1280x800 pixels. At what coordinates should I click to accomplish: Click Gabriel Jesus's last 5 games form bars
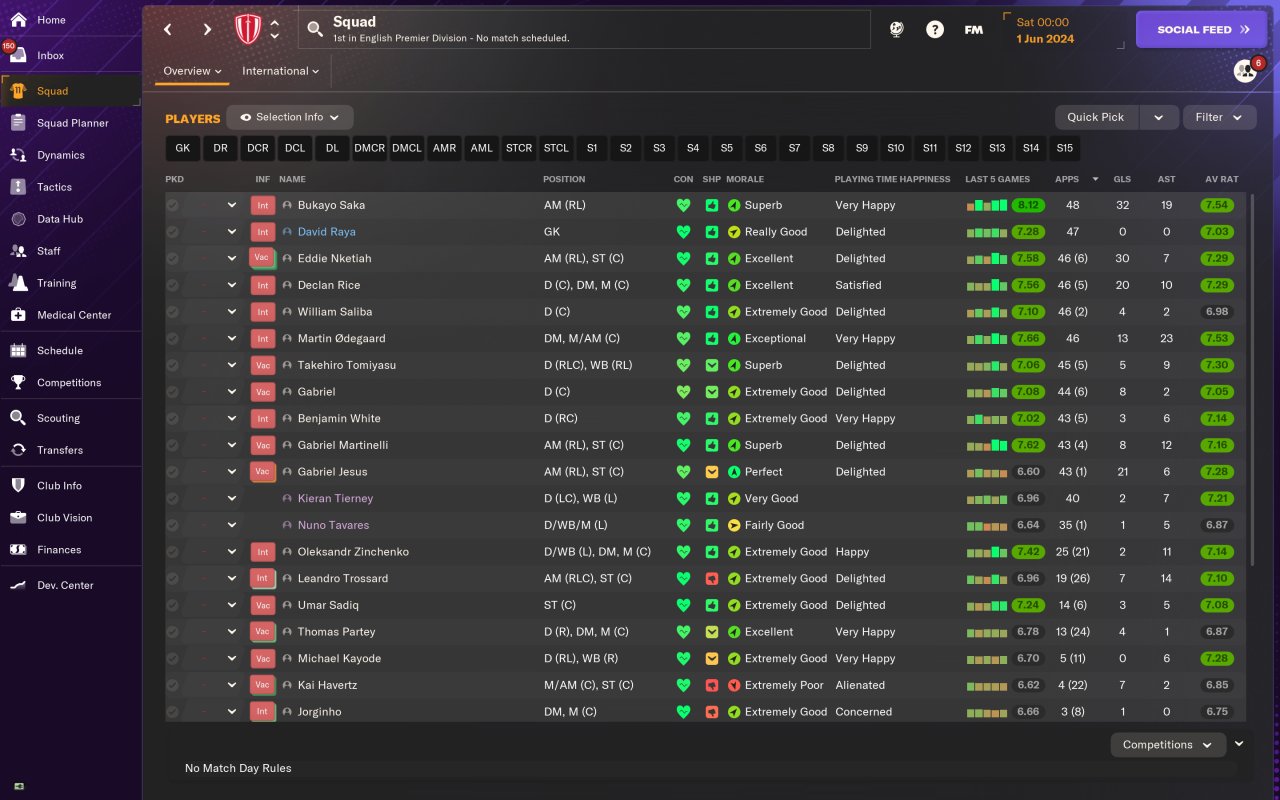[x=986, y=472]
